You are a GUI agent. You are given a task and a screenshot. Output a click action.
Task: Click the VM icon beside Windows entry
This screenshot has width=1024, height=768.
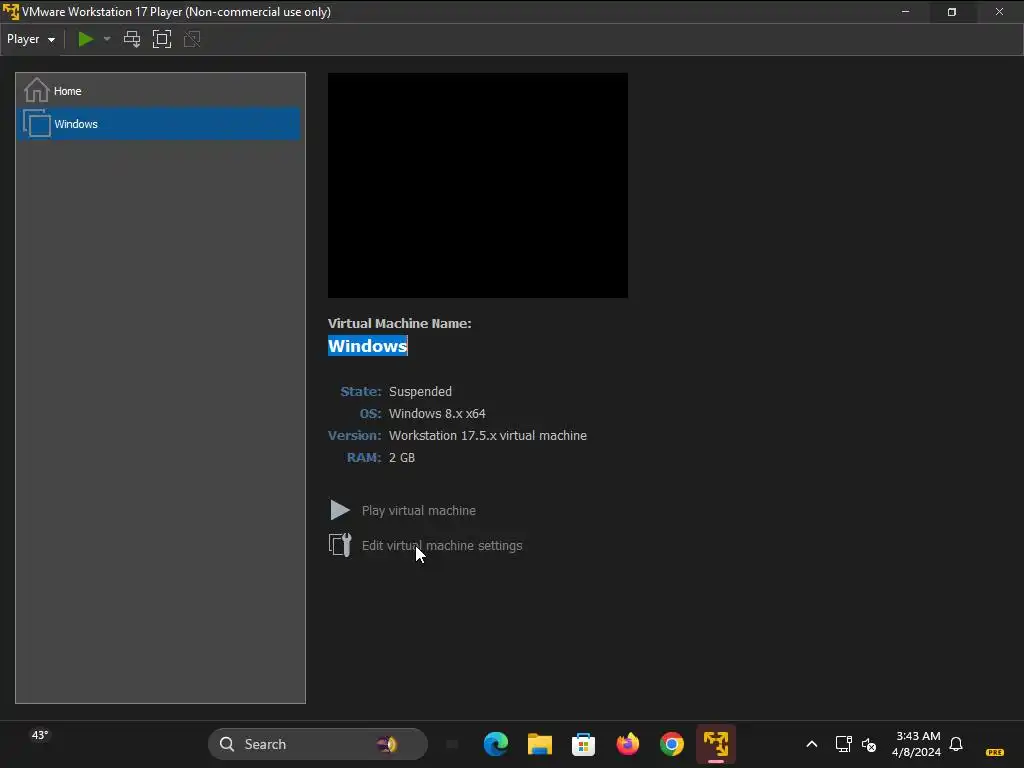click(37, 123)
